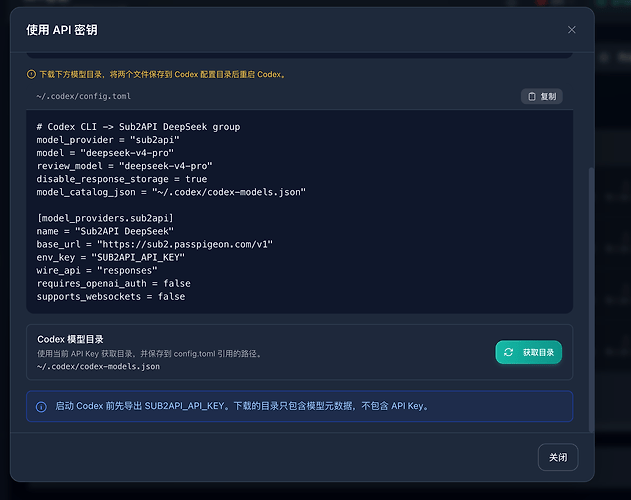Viewport: 631px width, 500px height.
Task: Click the base_url line in code
Action: (155, 244)
